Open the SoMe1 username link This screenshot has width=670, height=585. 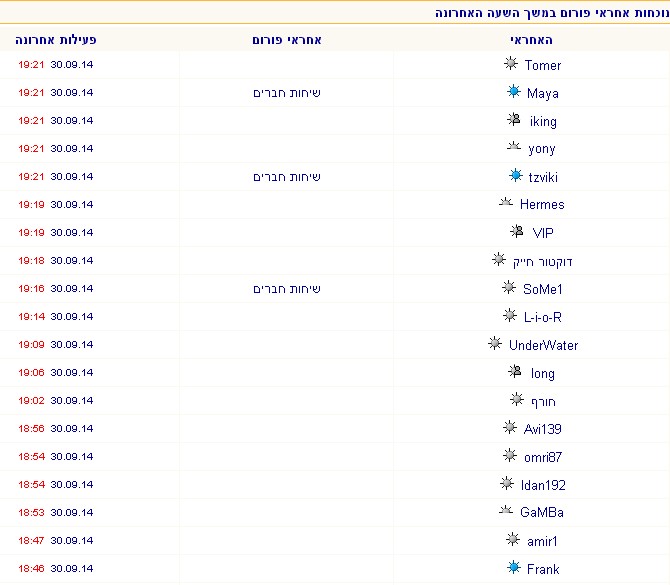543,289
